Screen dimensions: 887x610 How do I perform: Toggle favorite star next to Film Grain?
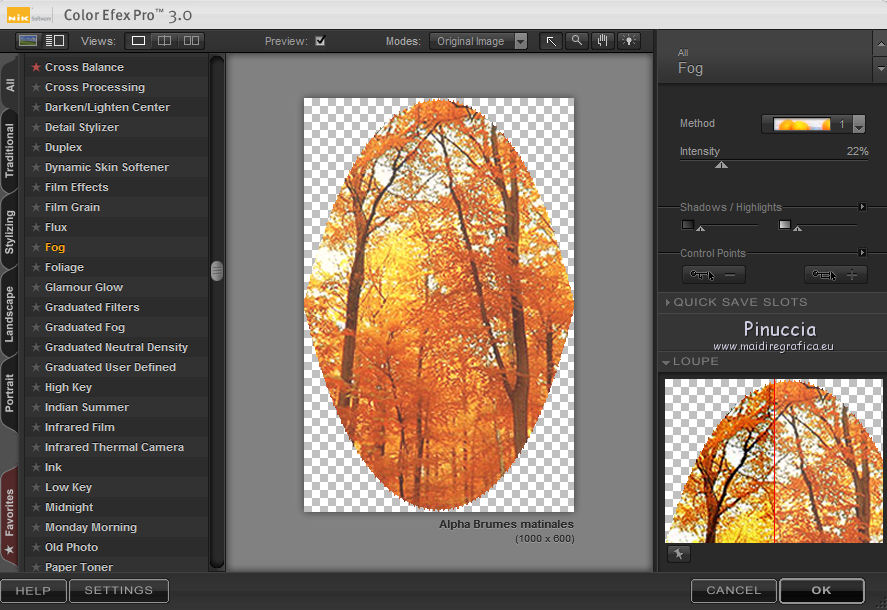coord(36,207)
